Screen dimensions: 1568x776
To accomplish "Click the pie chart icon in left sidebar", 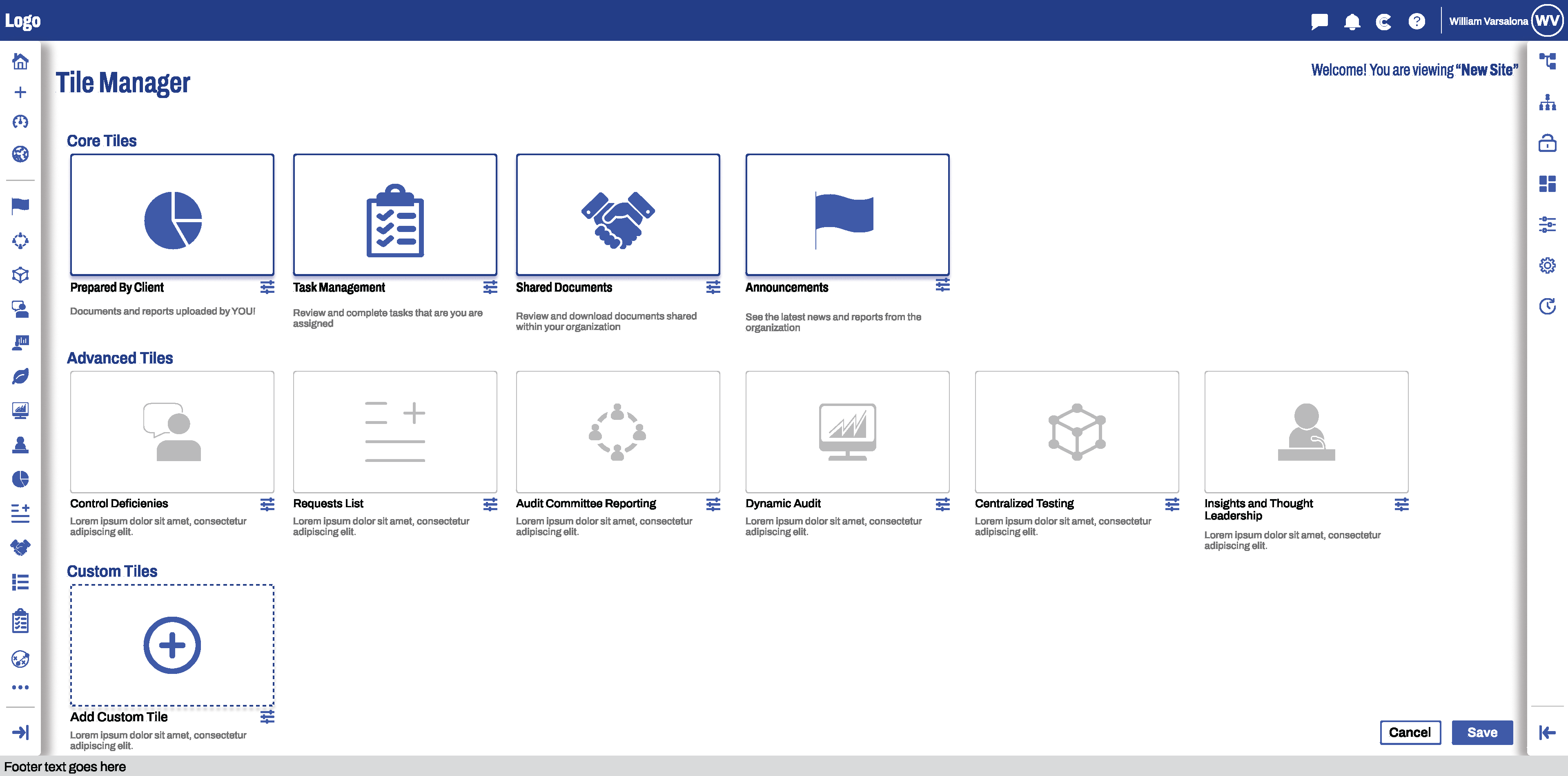I will tap(20, 479).
